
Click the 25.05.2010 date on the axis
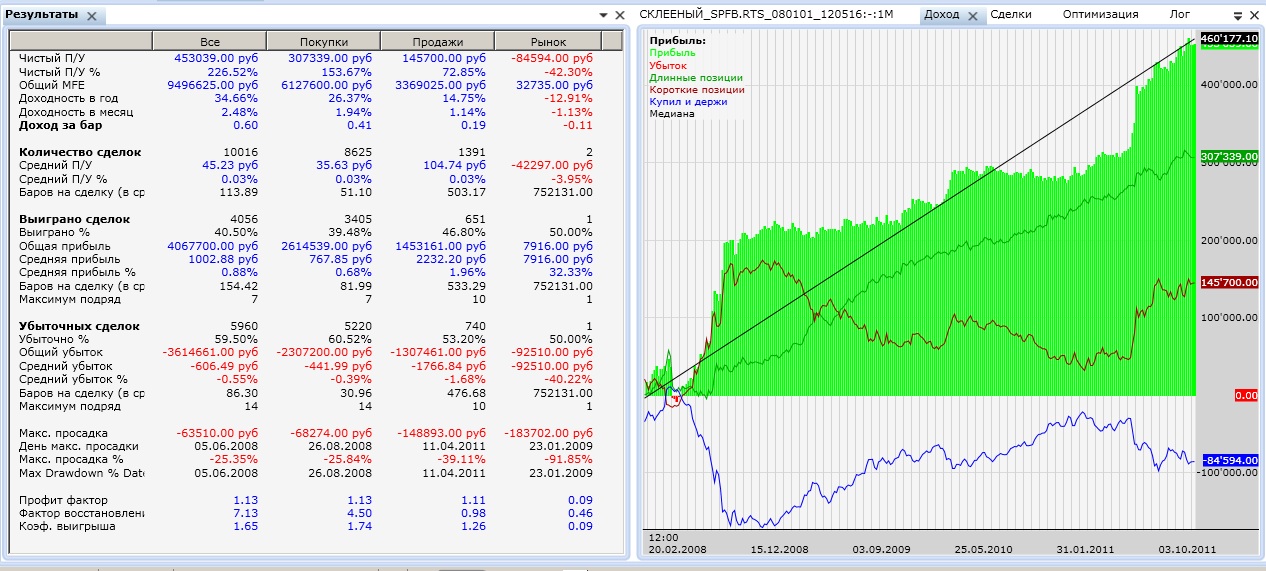[982, 549]
